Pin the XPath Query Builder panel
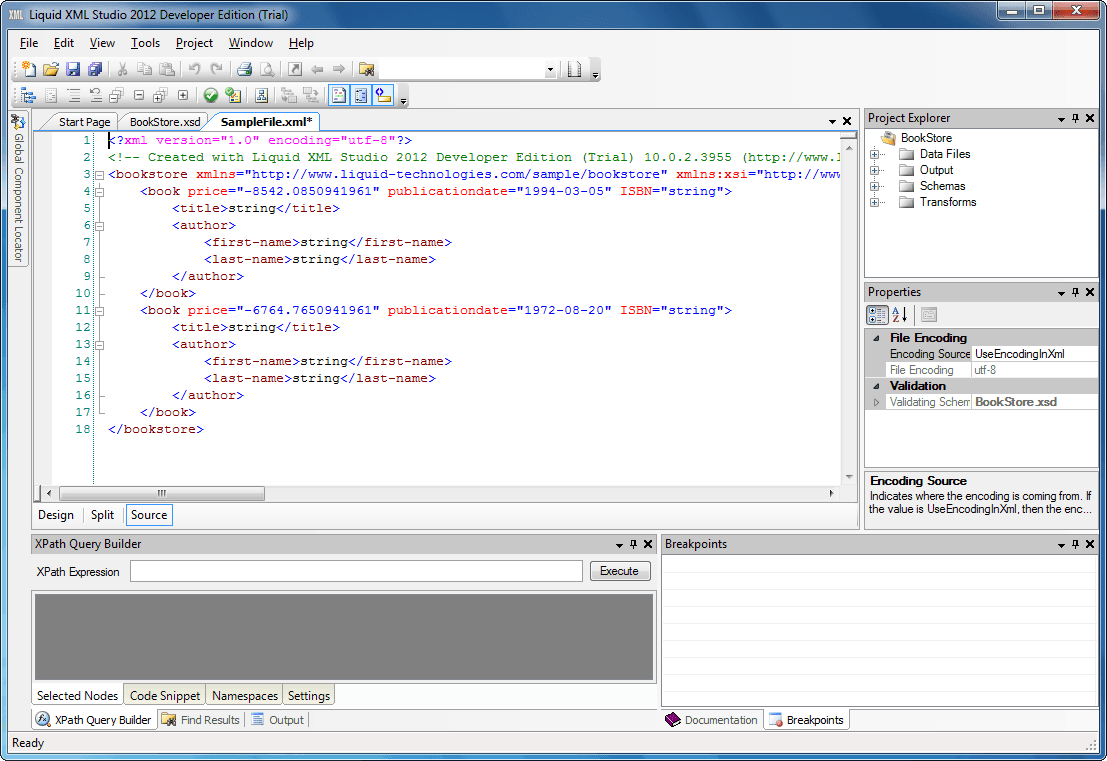 [633, 544]
